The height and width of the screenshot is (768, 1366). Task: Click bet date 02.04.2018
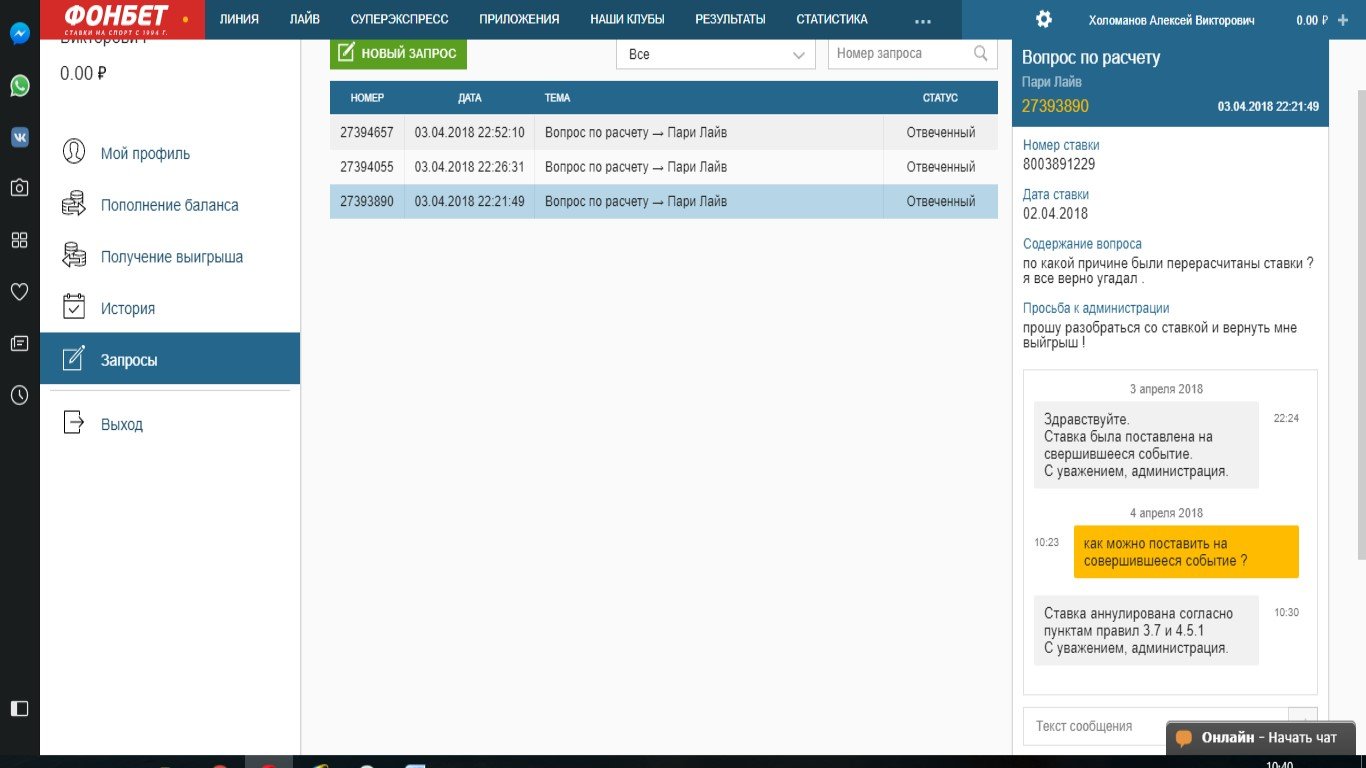tap(1055, 214)
